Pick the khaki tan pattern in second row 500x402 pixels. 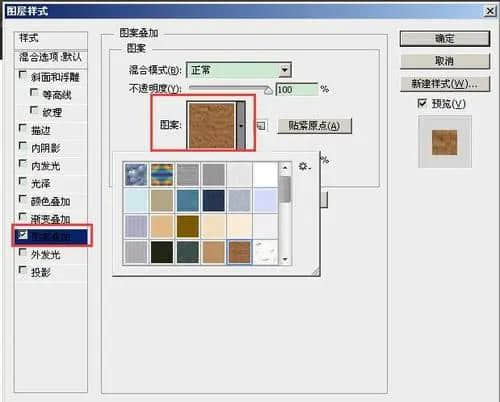(162, 200)
